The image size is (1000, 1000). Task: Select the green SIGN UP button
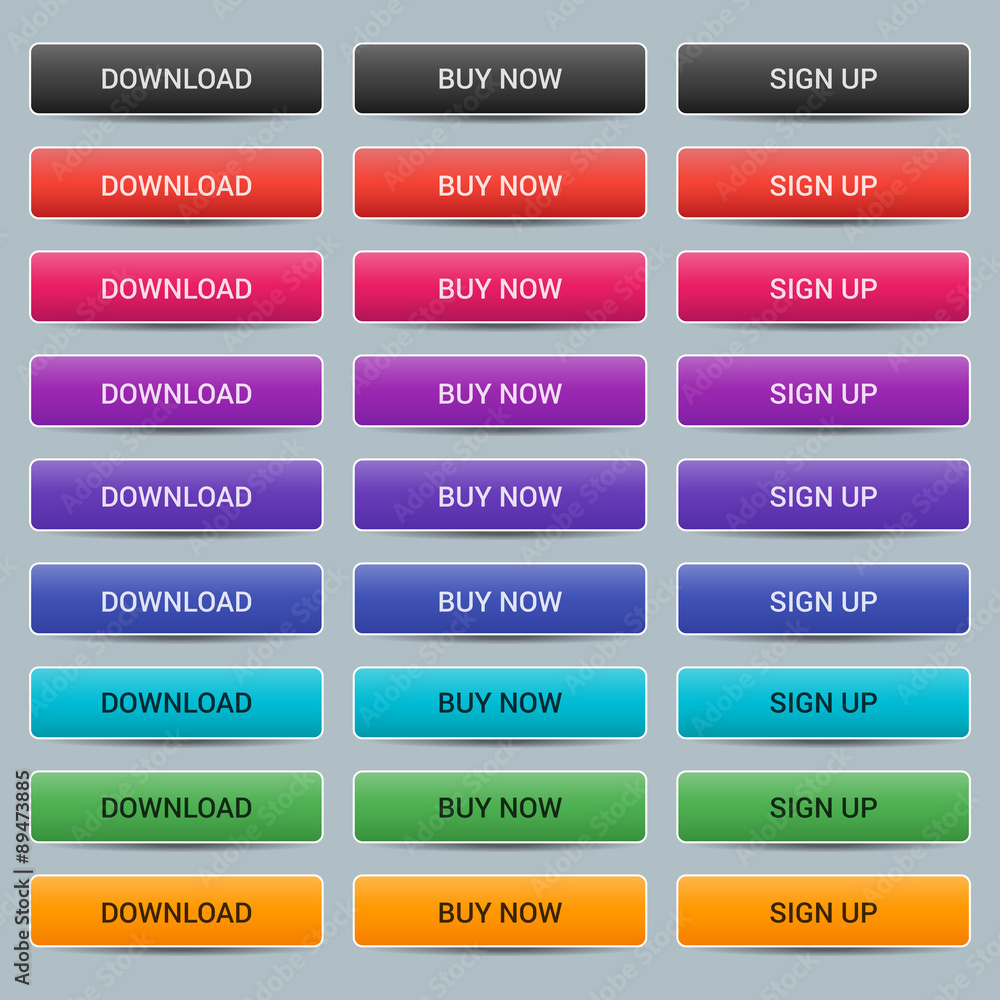pos(823,807)
